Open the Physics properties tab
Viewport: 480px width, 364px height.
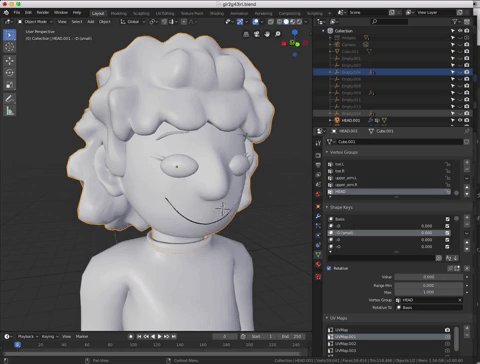[x=318, y=235]
